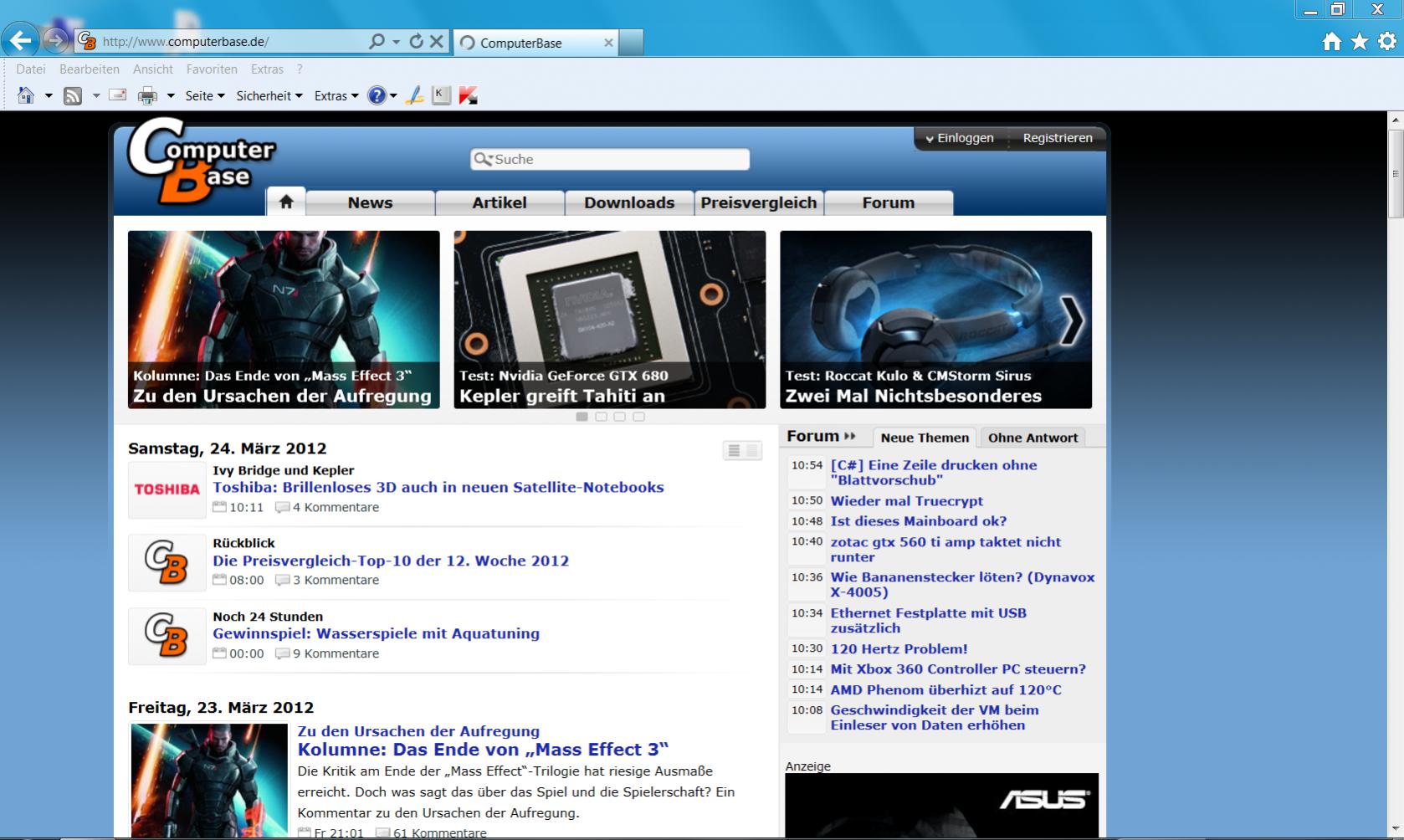Click the Forum heading double-arrow icon

(x=850, y=436)
